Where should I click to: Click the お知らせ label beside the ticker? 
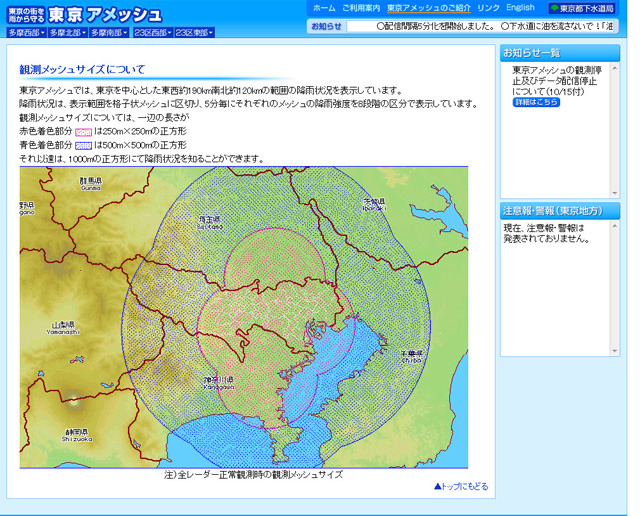pos(327,26)
